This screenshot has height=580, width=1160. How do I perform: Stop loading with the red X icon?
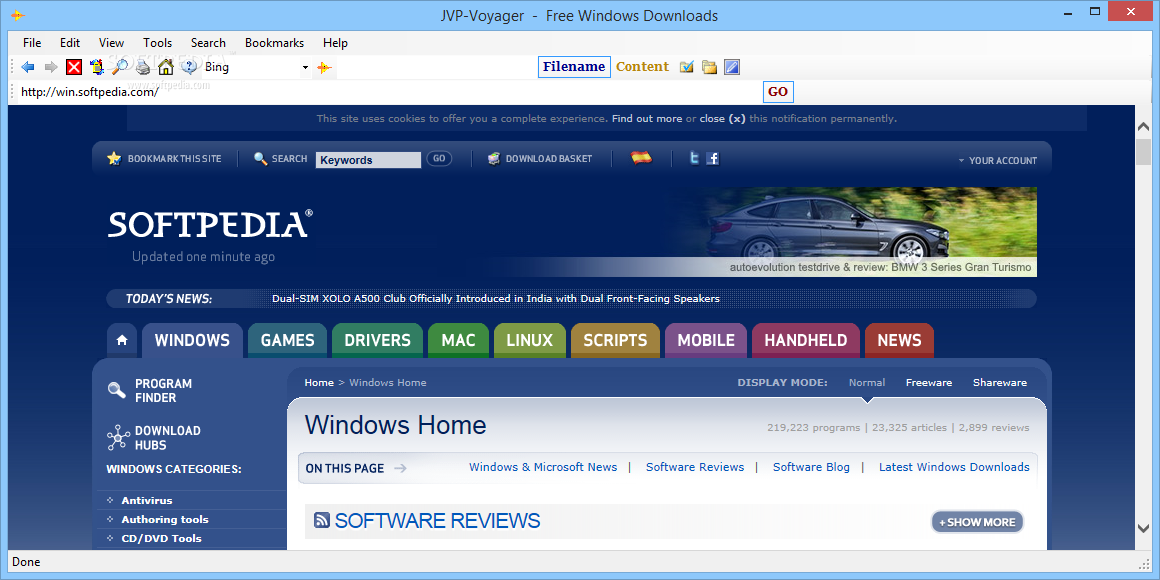coord(74,67)
